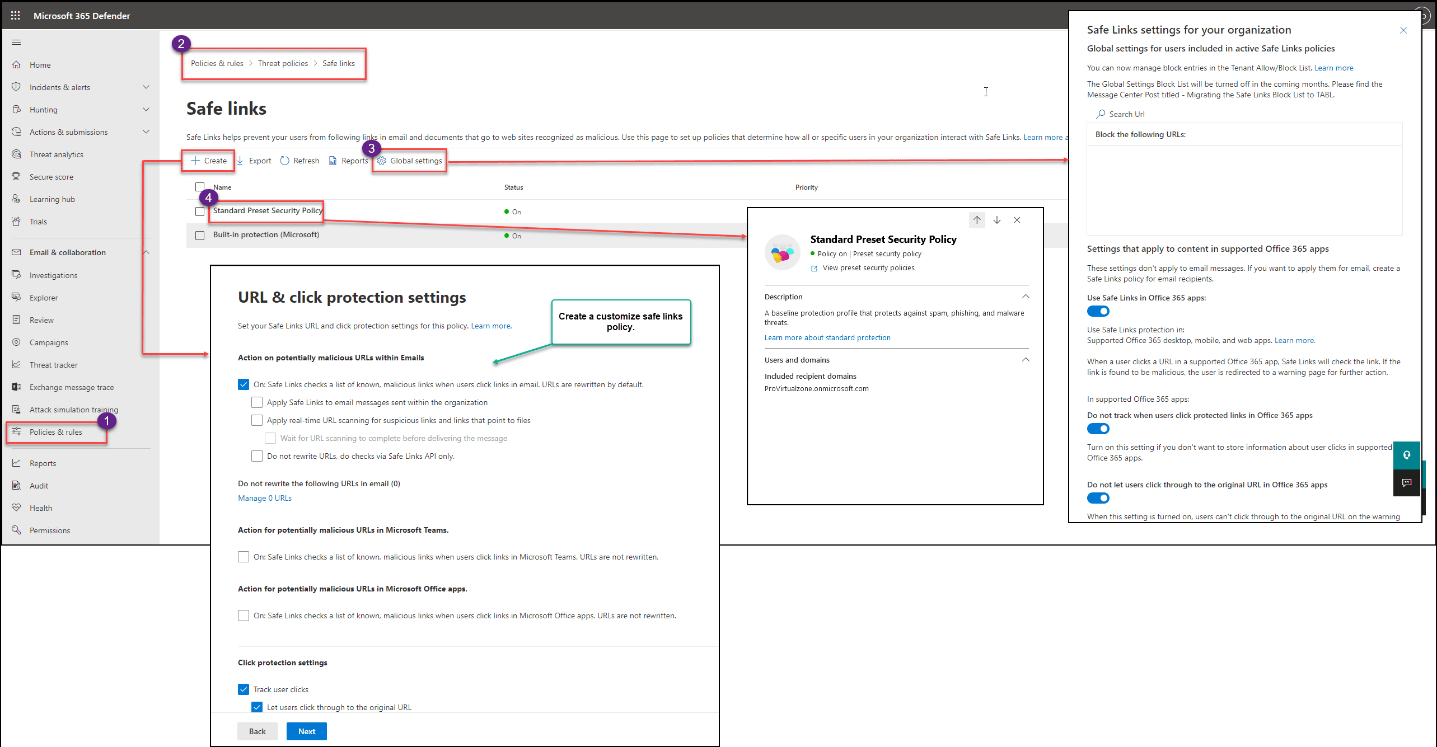Image resolution: width=1437 pixels, height=747 pixels.
Task: Expand the Hunting chevron
Action: pyautogui.click(x=146, y=110)
